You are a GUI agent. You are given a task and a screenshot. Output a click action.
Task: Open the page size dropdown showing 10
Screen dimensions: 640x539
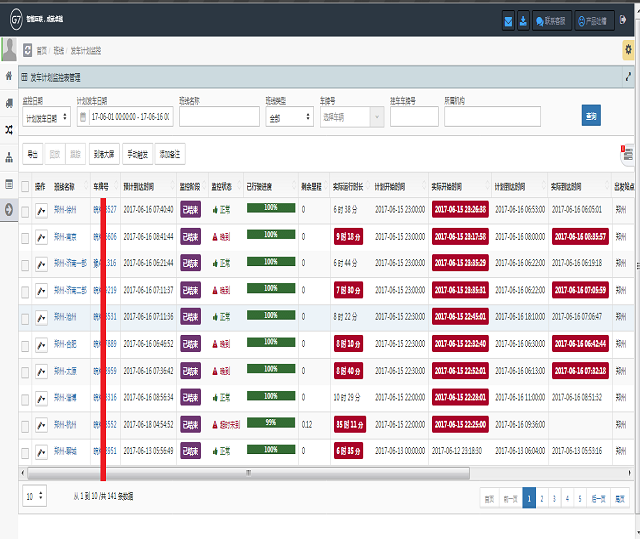pyautogui.click(x=34, y=496)
